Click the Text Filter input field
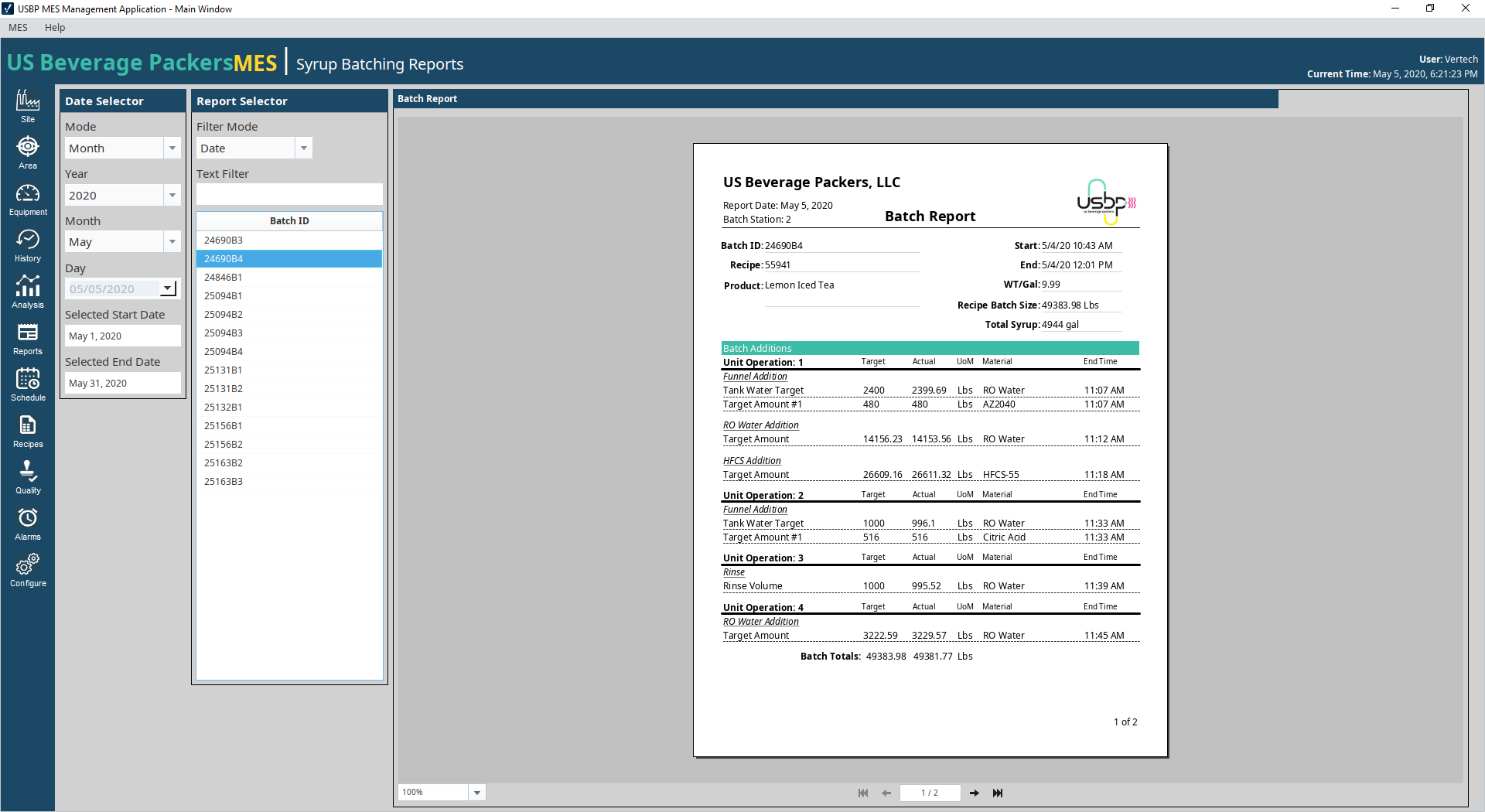1485x812 pixels. click(289, 194)
